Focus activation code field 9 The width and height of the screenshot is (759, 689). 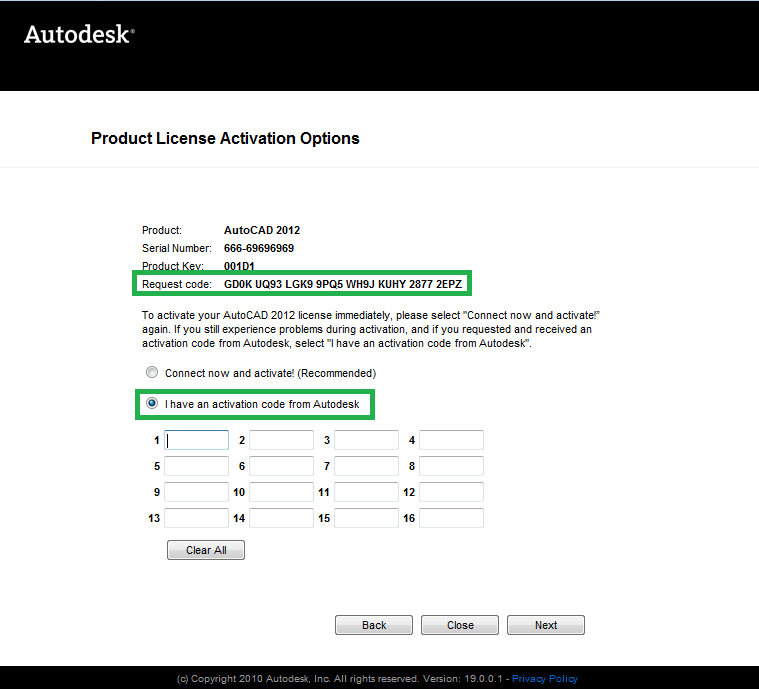(197, 492)
